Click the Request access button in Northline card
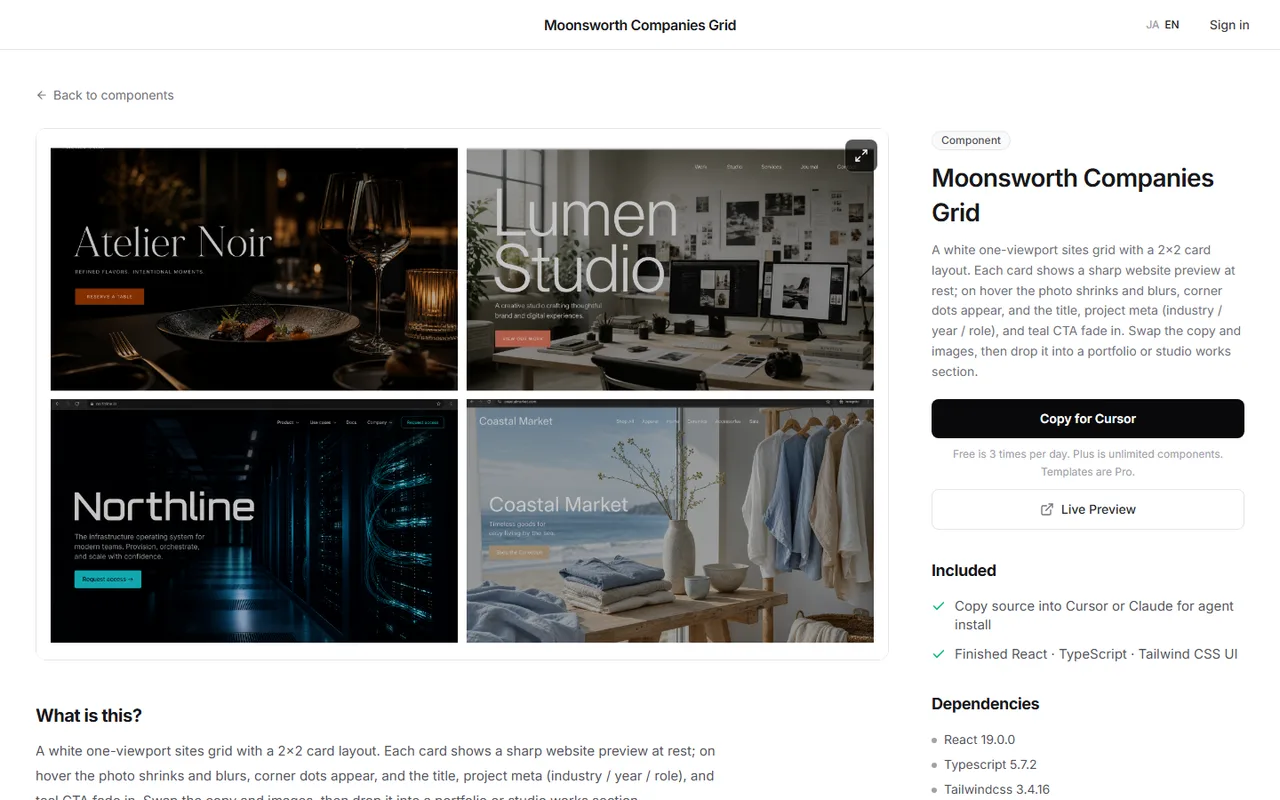Image resolution: width=1280 pixels, height=800 pixels. pyautogui.click(x=107, y=579)
